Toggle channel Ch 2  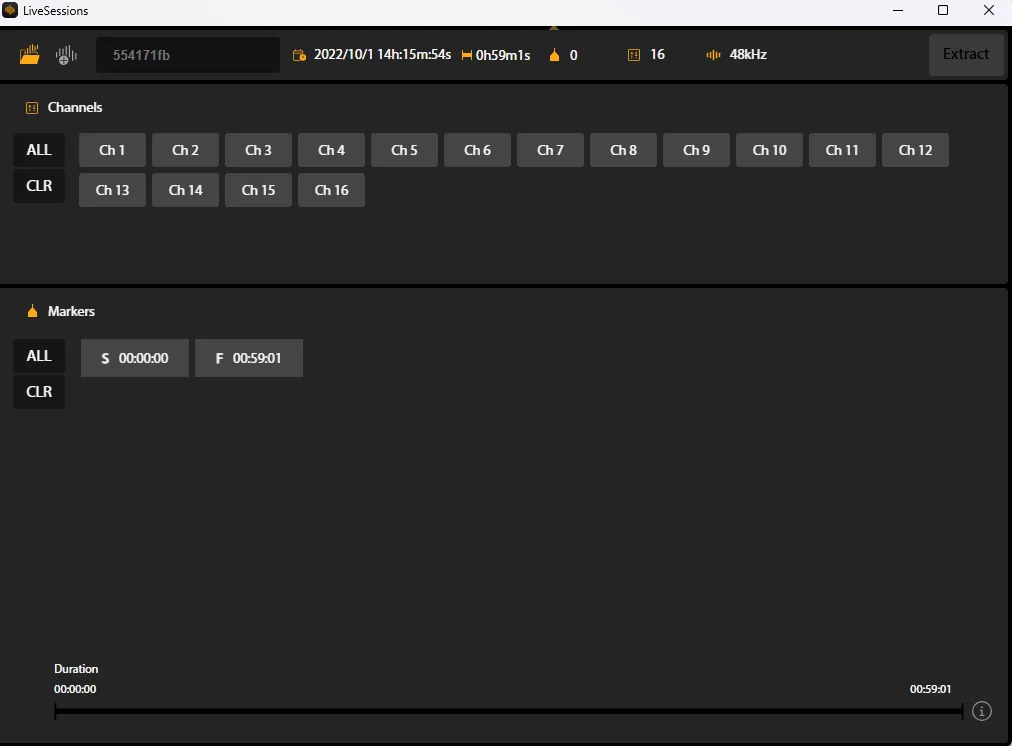point(185,150)
